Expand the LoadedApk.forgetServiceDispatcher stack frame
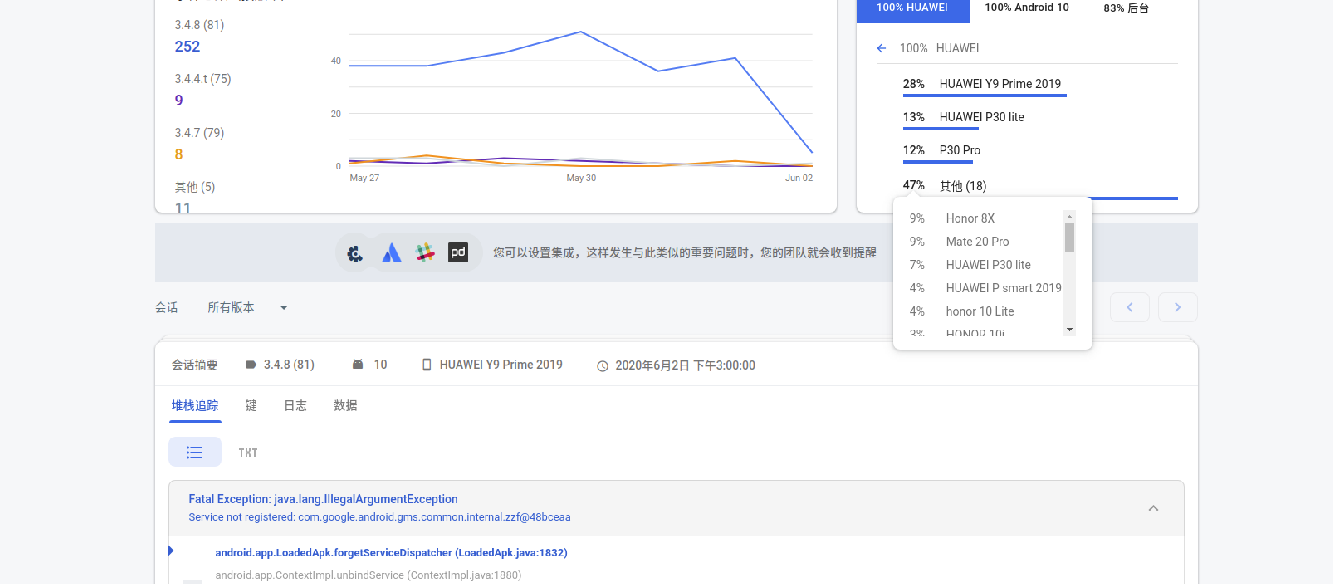The width and height of the screenshot is (1333, 584). coord(170,550)
